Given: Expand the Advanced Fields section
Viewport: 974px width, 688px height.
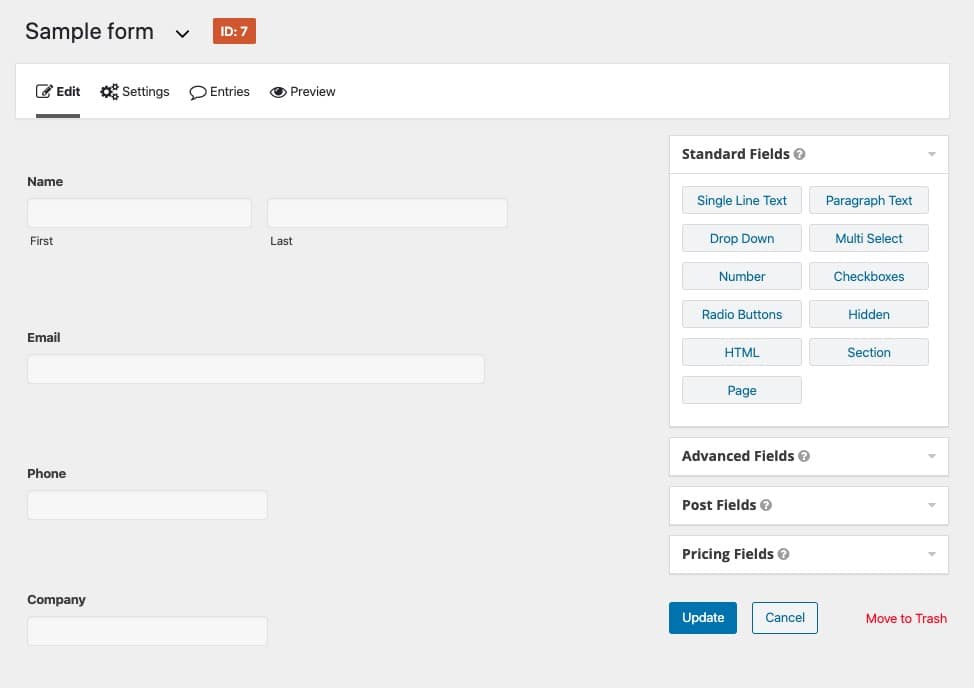Looking at the screenshot, I should tap(931, 456).
